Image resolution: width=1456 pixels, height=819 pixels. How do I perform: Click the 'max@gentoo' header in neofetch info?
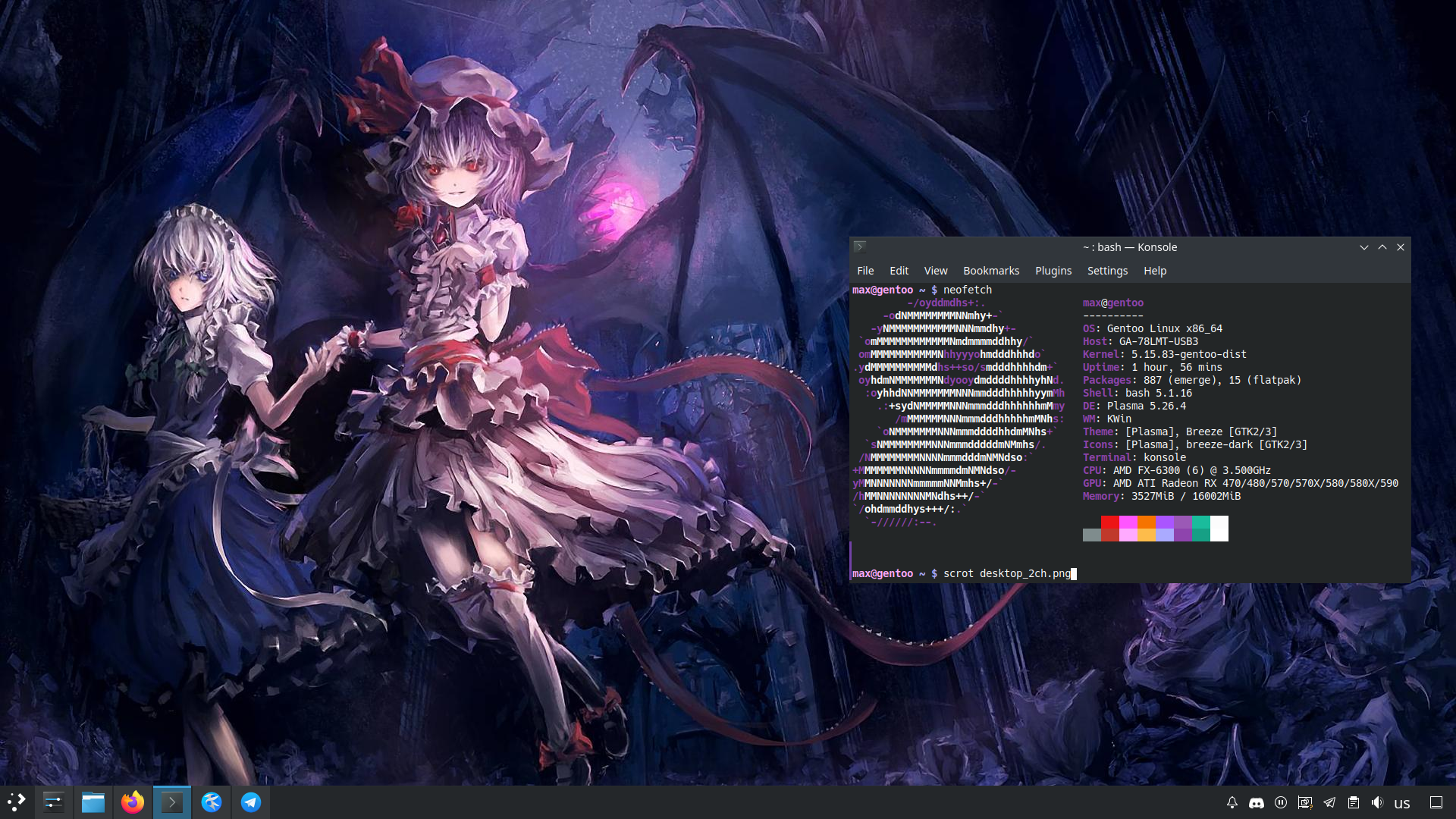pos(1113,303)
